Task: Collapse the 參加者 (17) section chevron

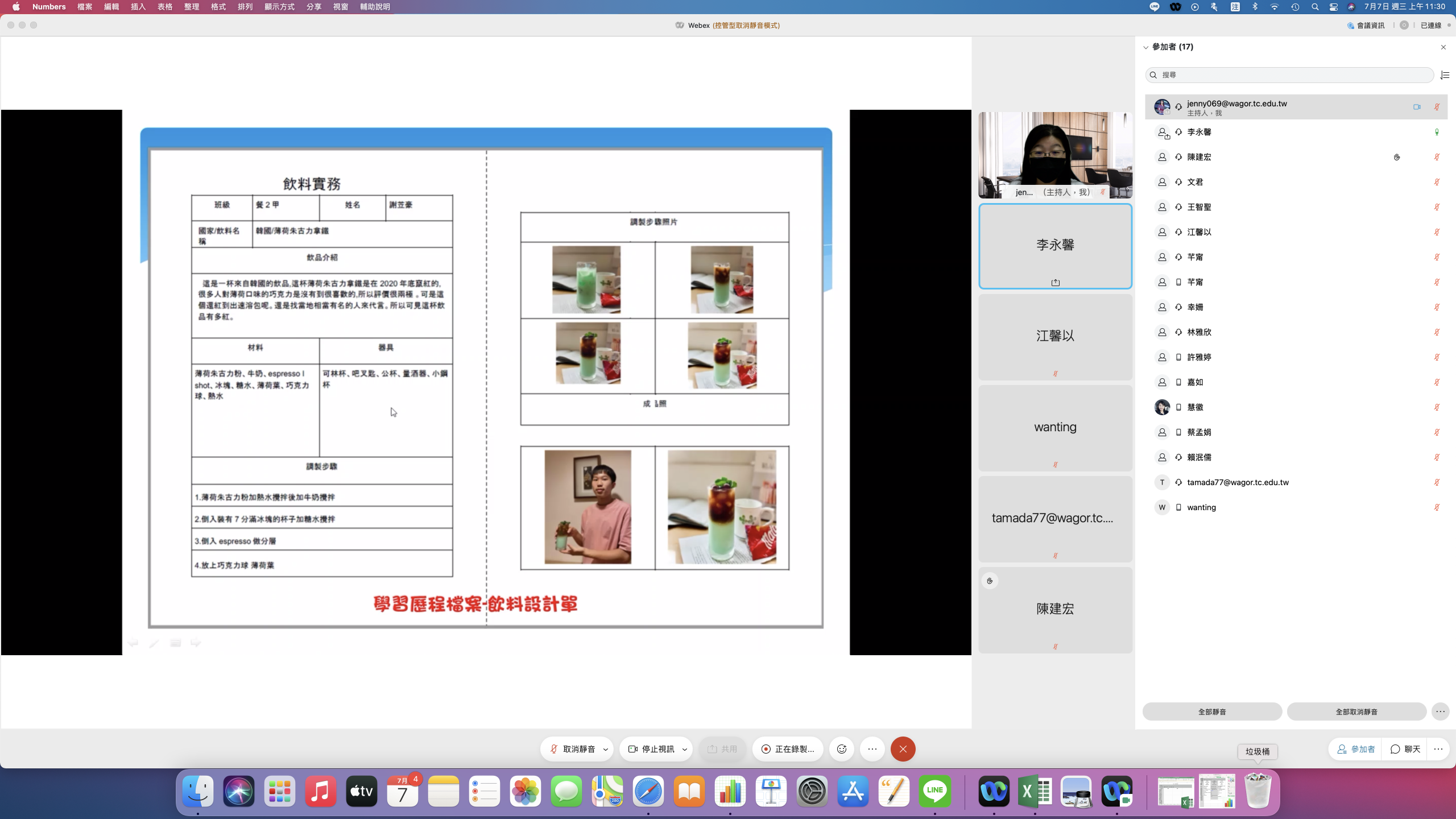Action: 1146,47
